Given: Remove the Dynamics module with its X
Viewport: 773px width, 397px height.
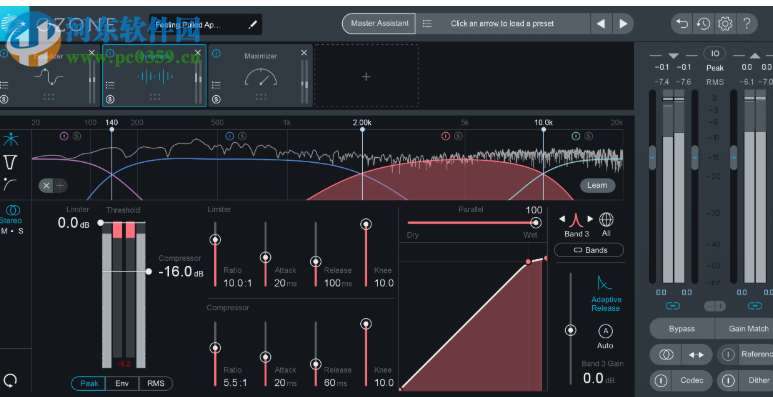Looking at the screenshot, I should pyautogui.click(x=198, y=52).
